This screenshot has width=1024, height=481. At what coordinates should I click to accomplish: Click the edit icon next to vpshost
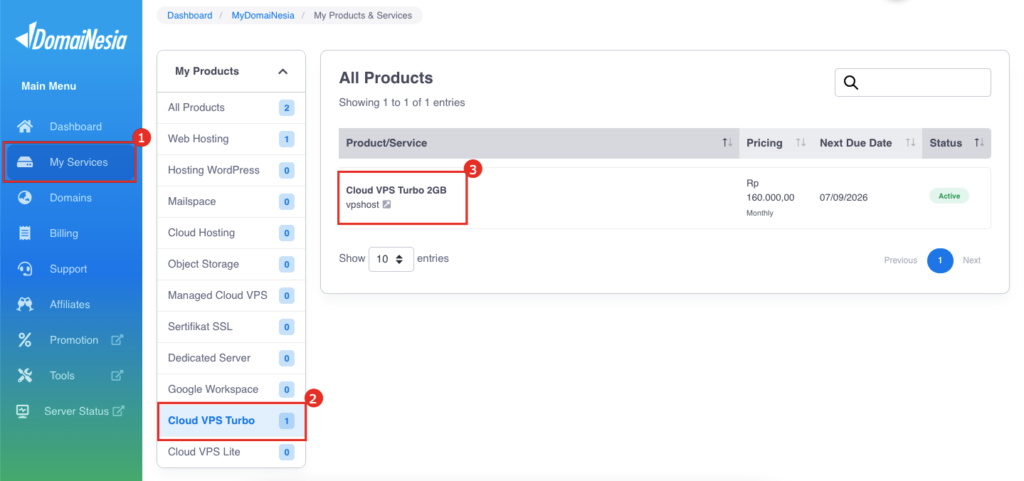[387, 205]
